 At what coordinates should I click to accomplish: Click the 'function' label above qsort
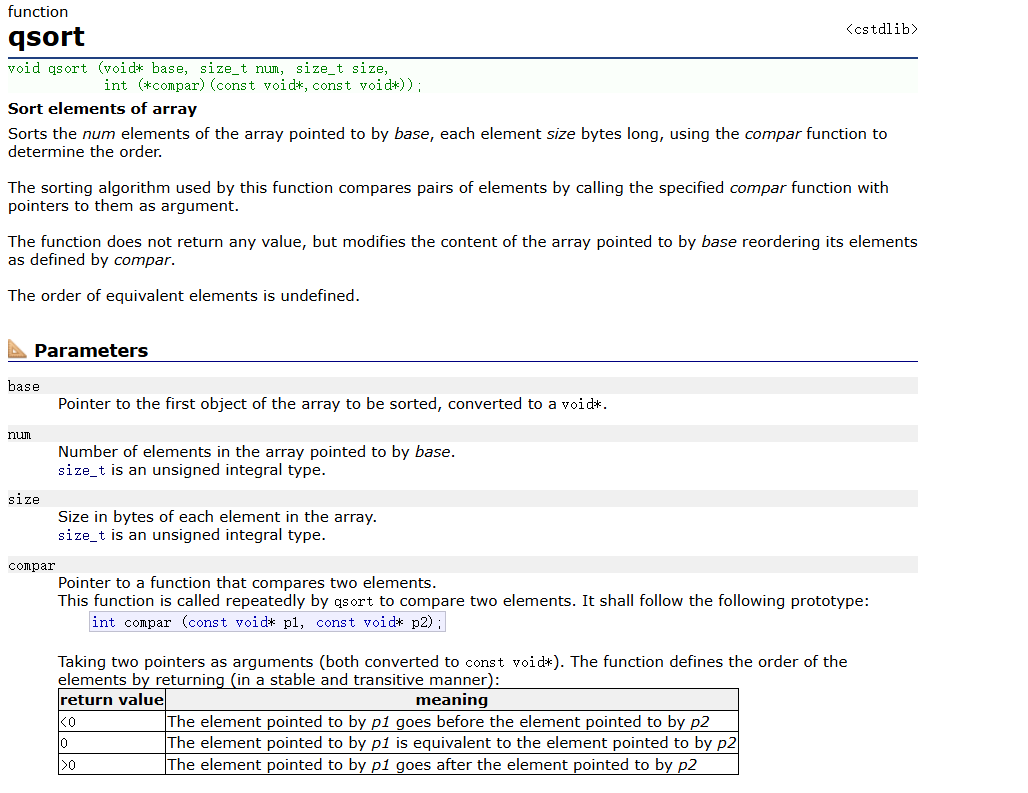(37, 12)
